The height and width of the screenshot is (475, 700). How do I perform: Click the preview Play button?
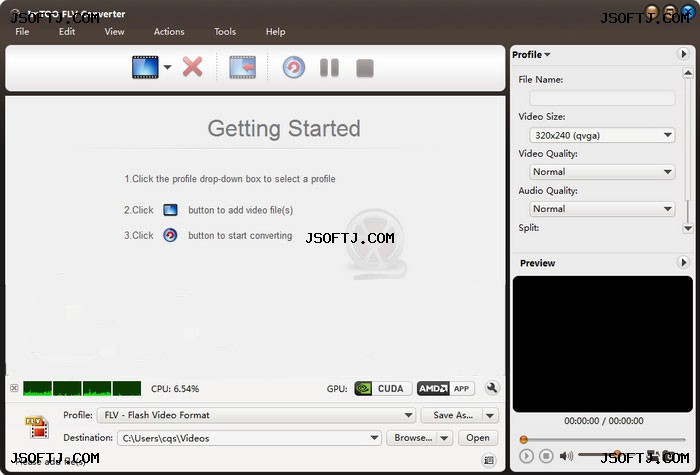pos(526,456)
